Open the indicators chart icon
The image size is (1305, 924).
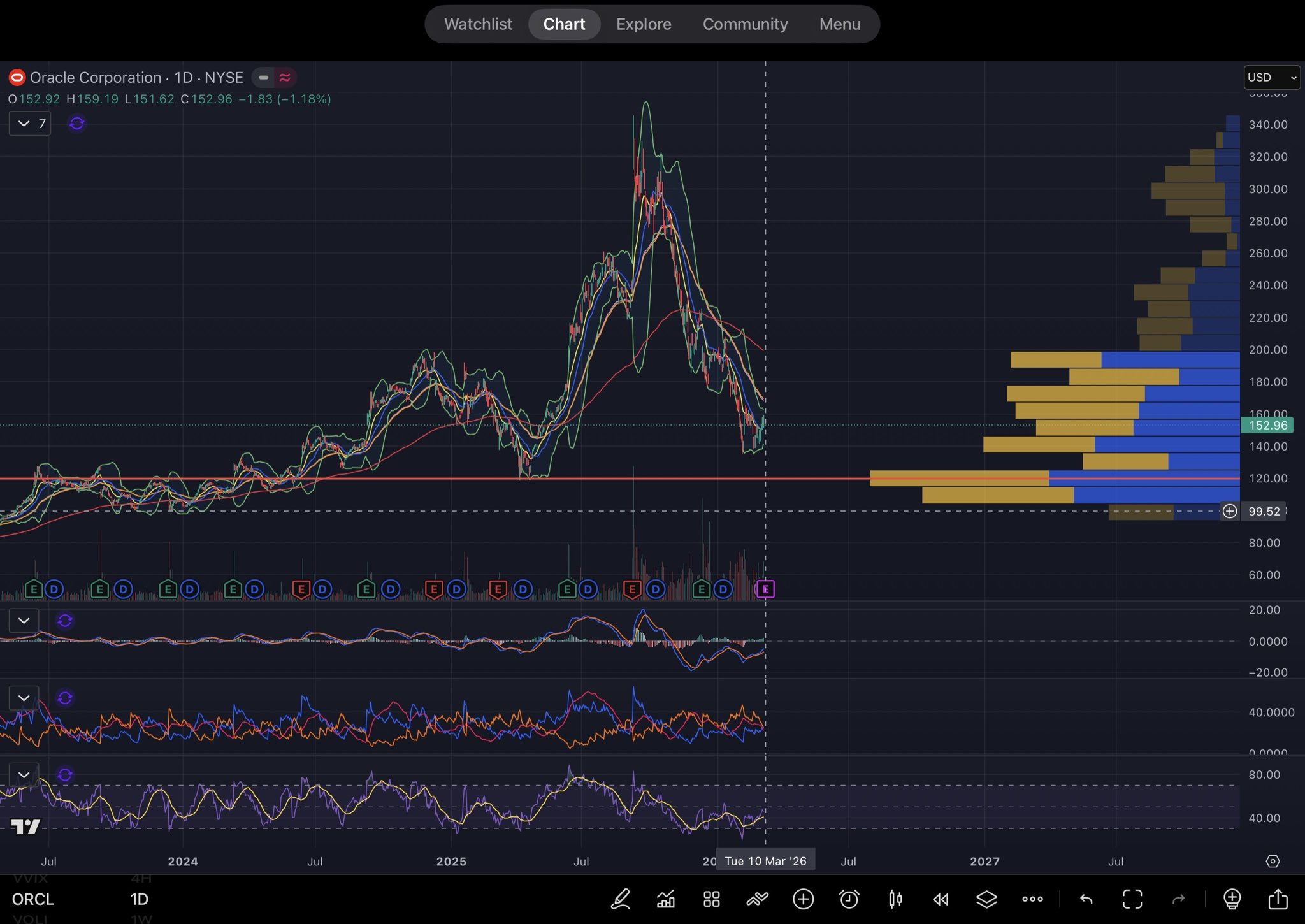coord(666,899)
